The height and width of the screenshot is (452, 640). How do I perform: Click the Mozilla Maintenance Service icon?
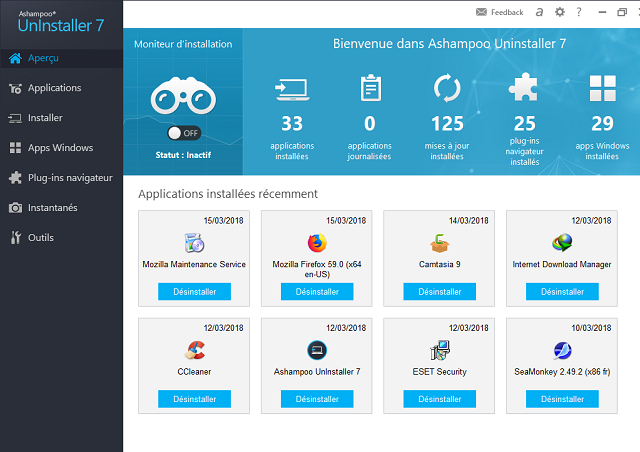click(x=194, y=243)
